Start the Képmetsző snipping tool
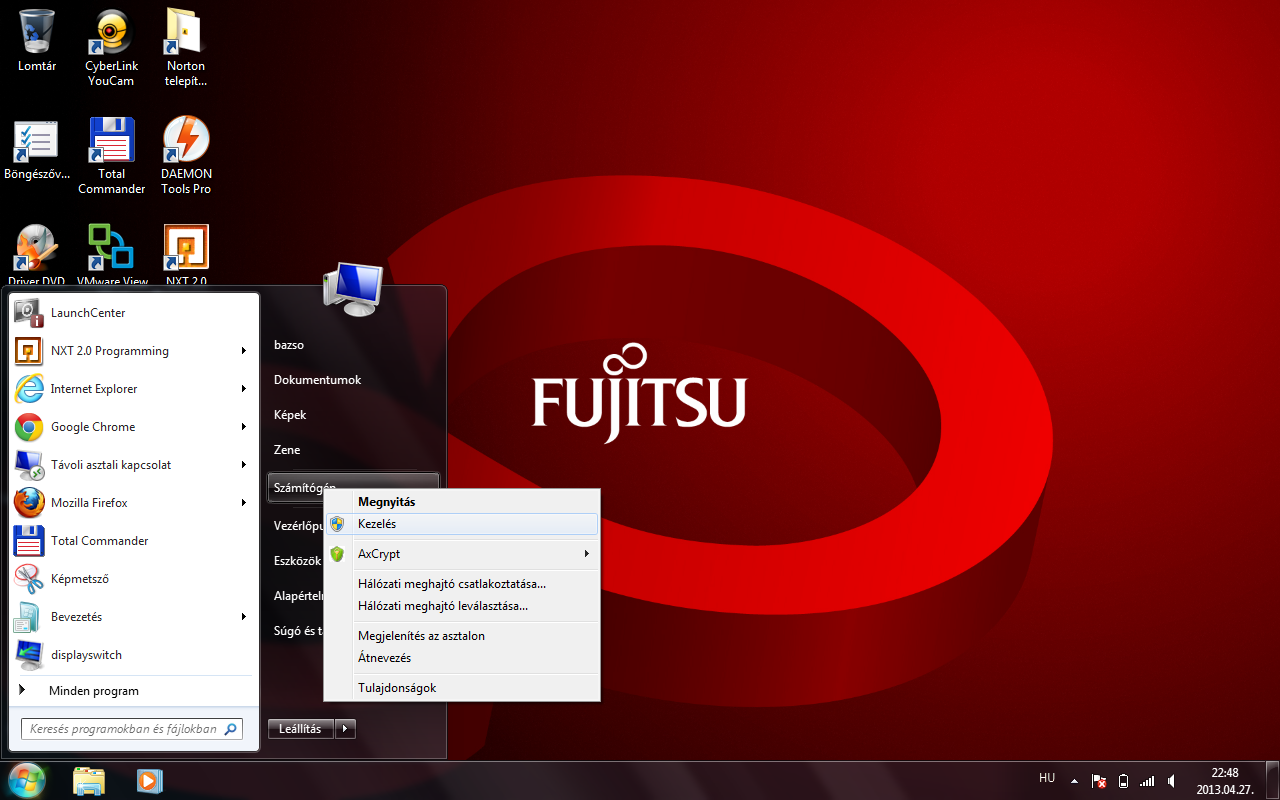Image resolution: width=1280 pixels, height=800 pixels. click(x=134, y=579)
